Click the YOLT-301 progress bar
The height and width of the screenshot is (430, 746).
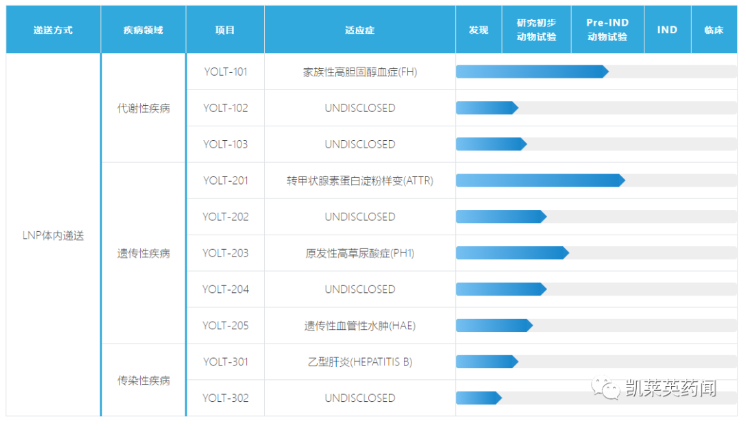[487, 362]
